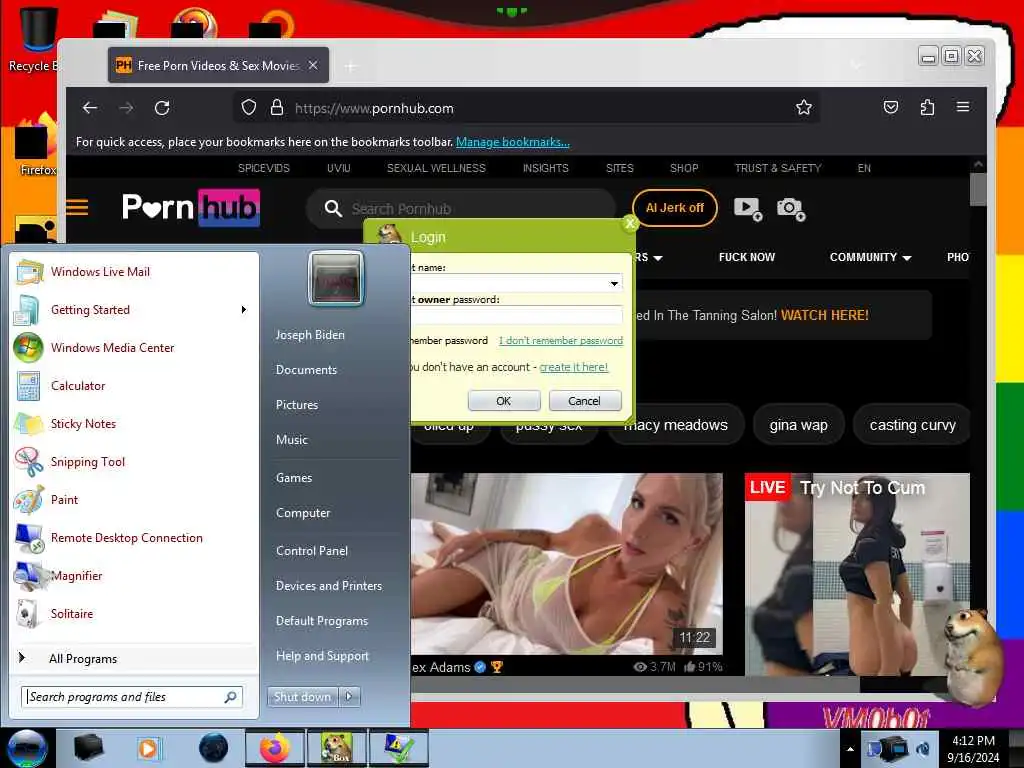Image resolution: width=1024 pixels, height=768 pixels.
Task: Open Windows Media Center from Start menu
Action: (x=134, y=347)
